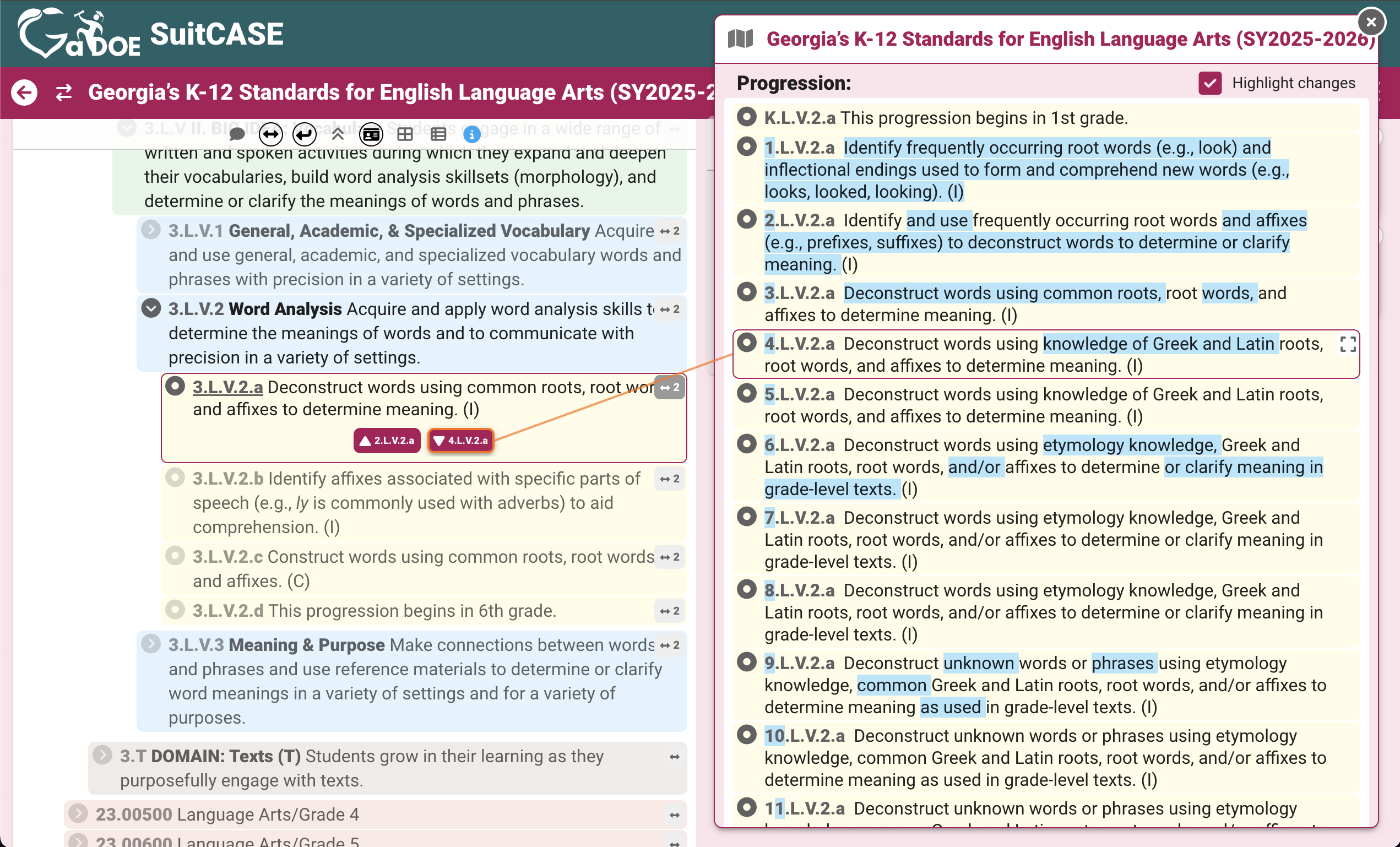Click the bullet icon of 1.L.V.2.a
Viewport: 1400px width, 847px height.
click(747, 146)
